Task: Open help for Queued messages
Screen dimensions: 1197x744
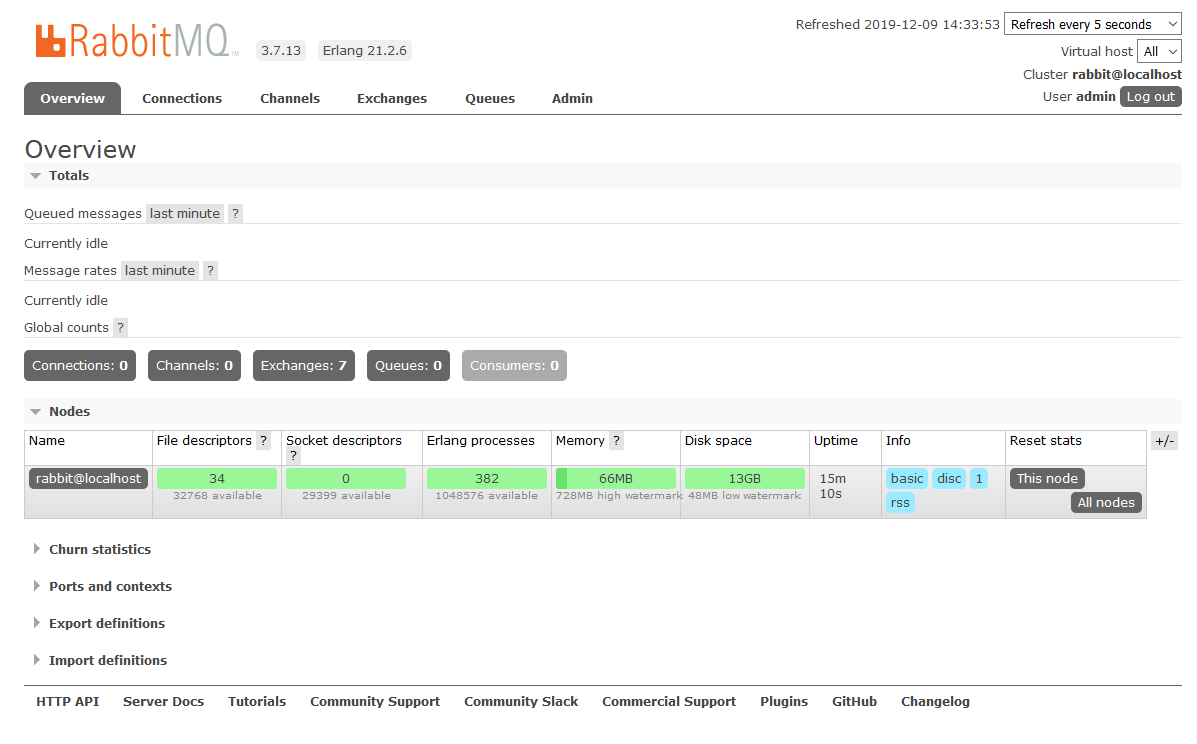Action: pos(235,214)
